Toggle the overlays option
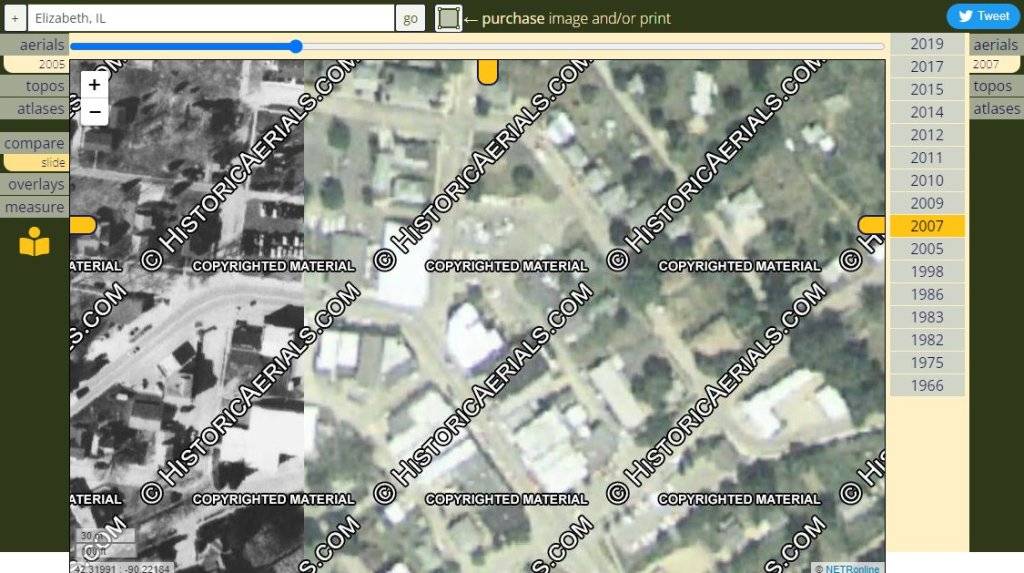This screenshot has width=1024, height=573. tap(35, 184)
